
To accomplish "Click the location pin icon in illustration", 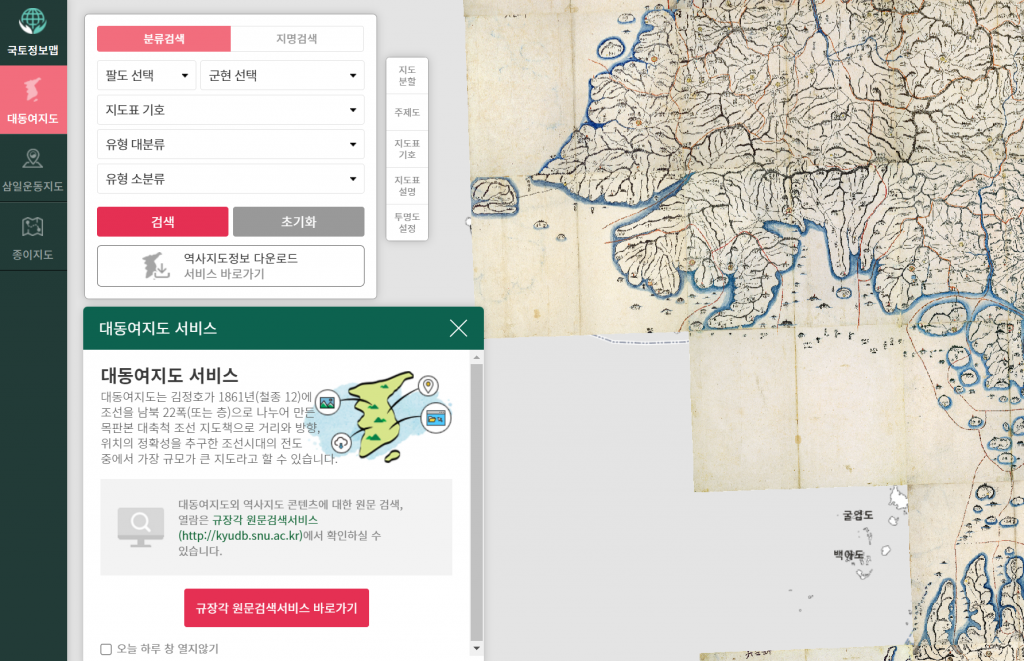I will tap(428, 385).
